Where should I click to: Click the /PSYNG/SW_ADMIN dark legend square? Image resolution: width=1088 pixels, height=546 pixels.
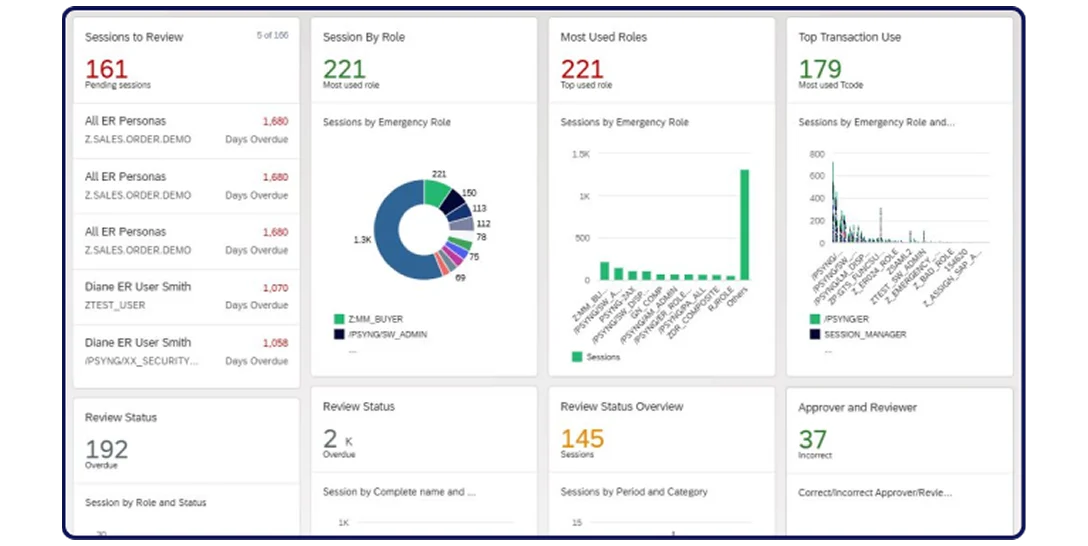coord(339,334)
